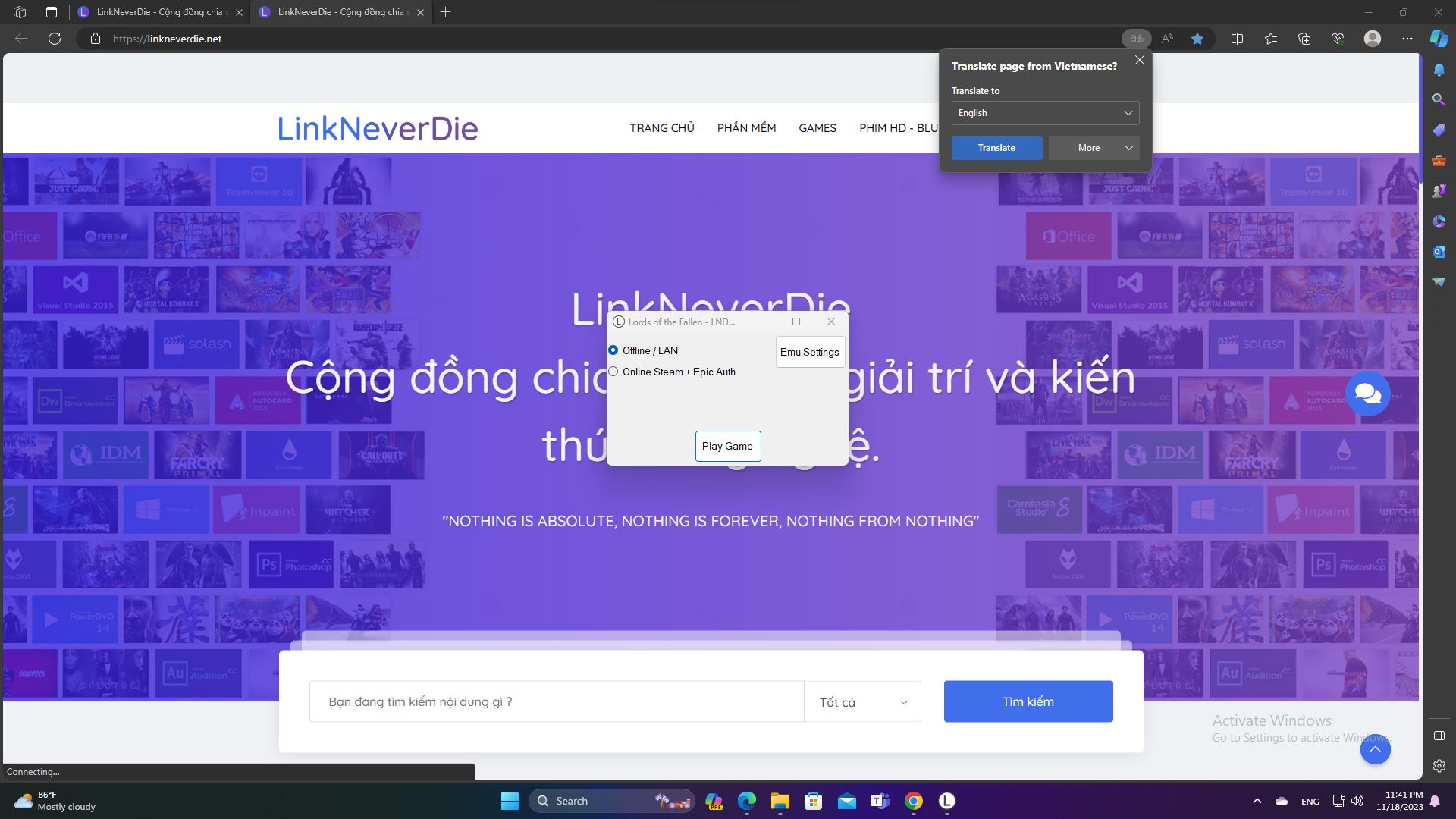Open the Edge profile avatar

click(x=1373, y=39)
